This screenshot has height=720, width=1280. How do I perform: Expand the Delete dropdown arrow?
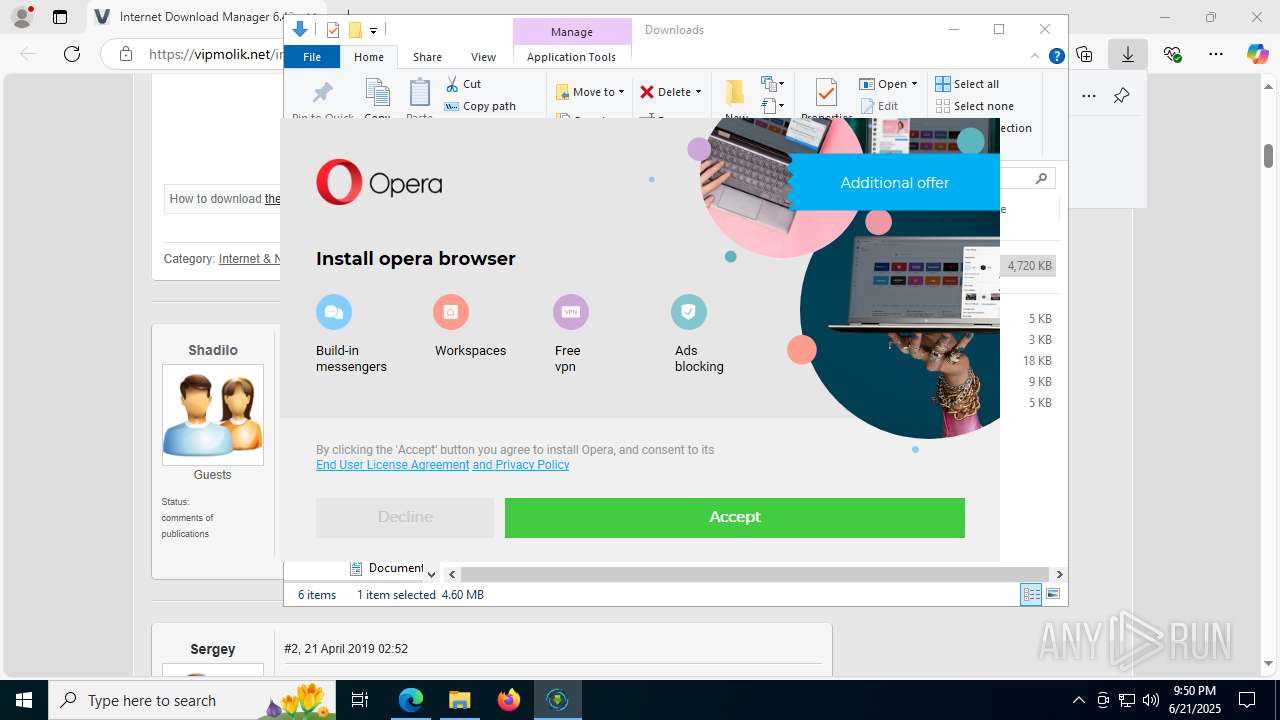[x=698, y=92]
